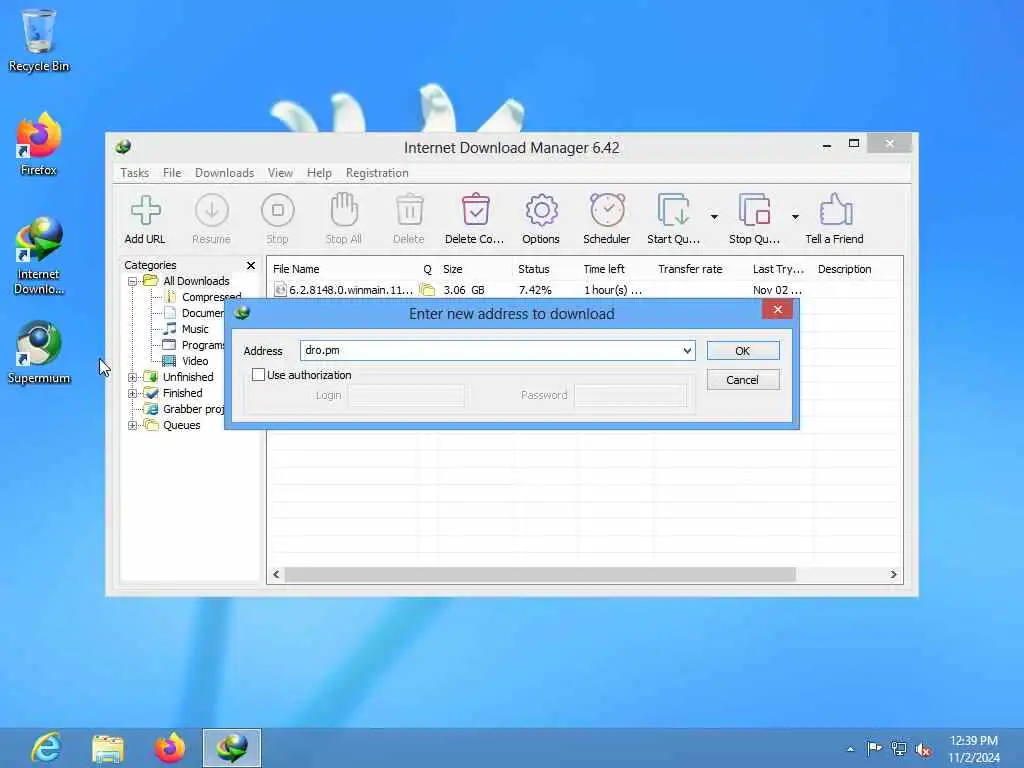Sort by the Transfer rate column header
This screenshot has width=1024, height=768.
(x=690, y=269)
